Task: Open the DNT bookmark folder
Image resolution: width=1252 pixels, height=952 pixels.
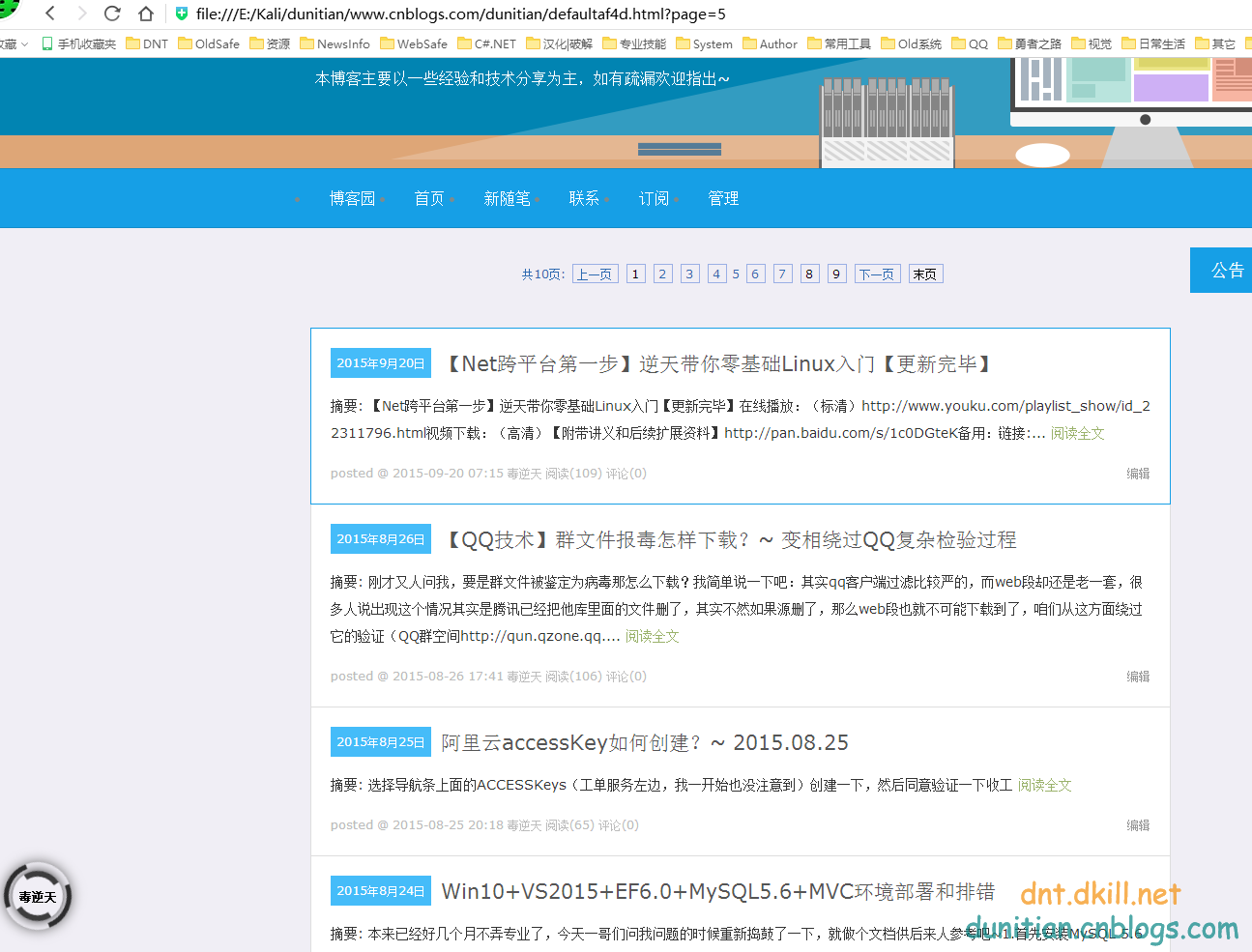Action: 147,43
